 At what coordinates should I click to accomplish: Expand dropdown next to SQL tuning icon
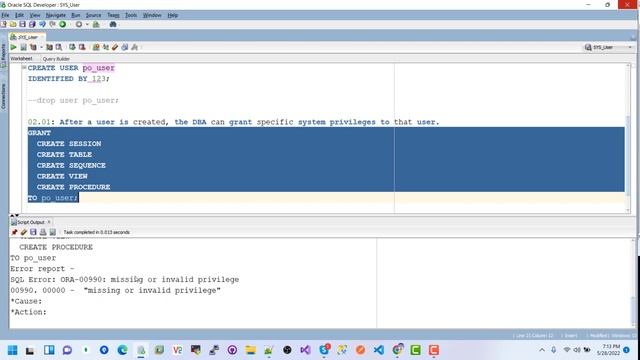[x=41, y=47]
